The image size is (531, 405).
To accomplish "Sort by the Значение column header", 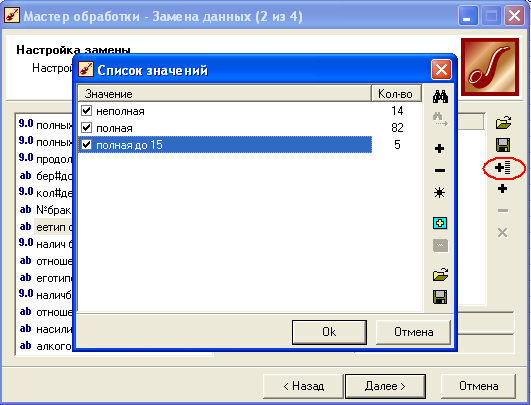I will pos(225,93).
